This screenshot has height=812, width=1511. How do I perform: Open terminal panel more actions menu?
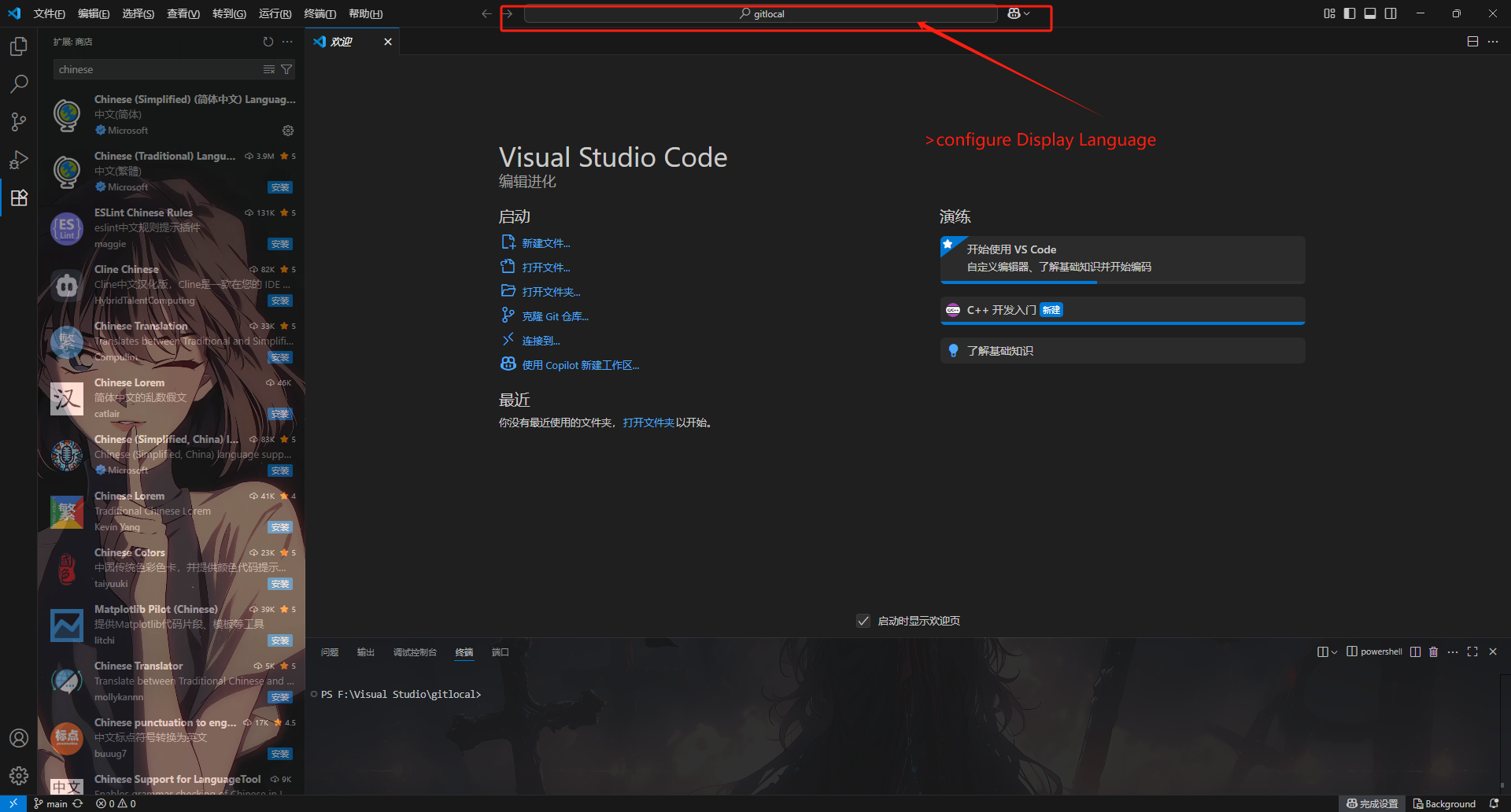1453,651
